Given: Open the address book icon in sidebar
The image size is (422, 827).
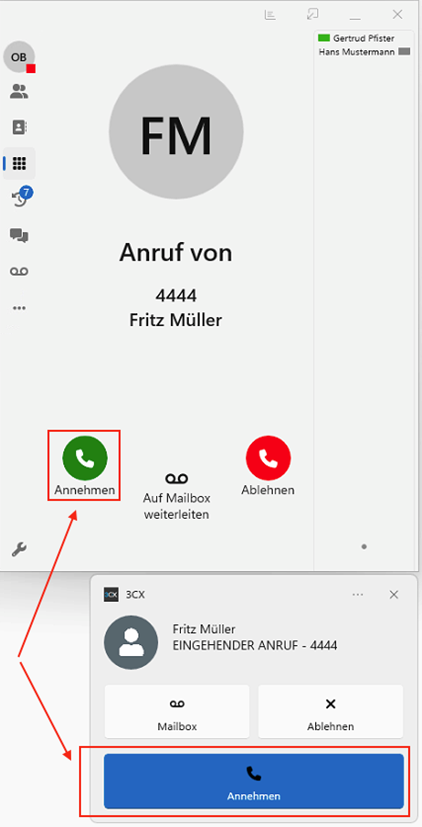Looking at the screenshot, I should point(20,127).
